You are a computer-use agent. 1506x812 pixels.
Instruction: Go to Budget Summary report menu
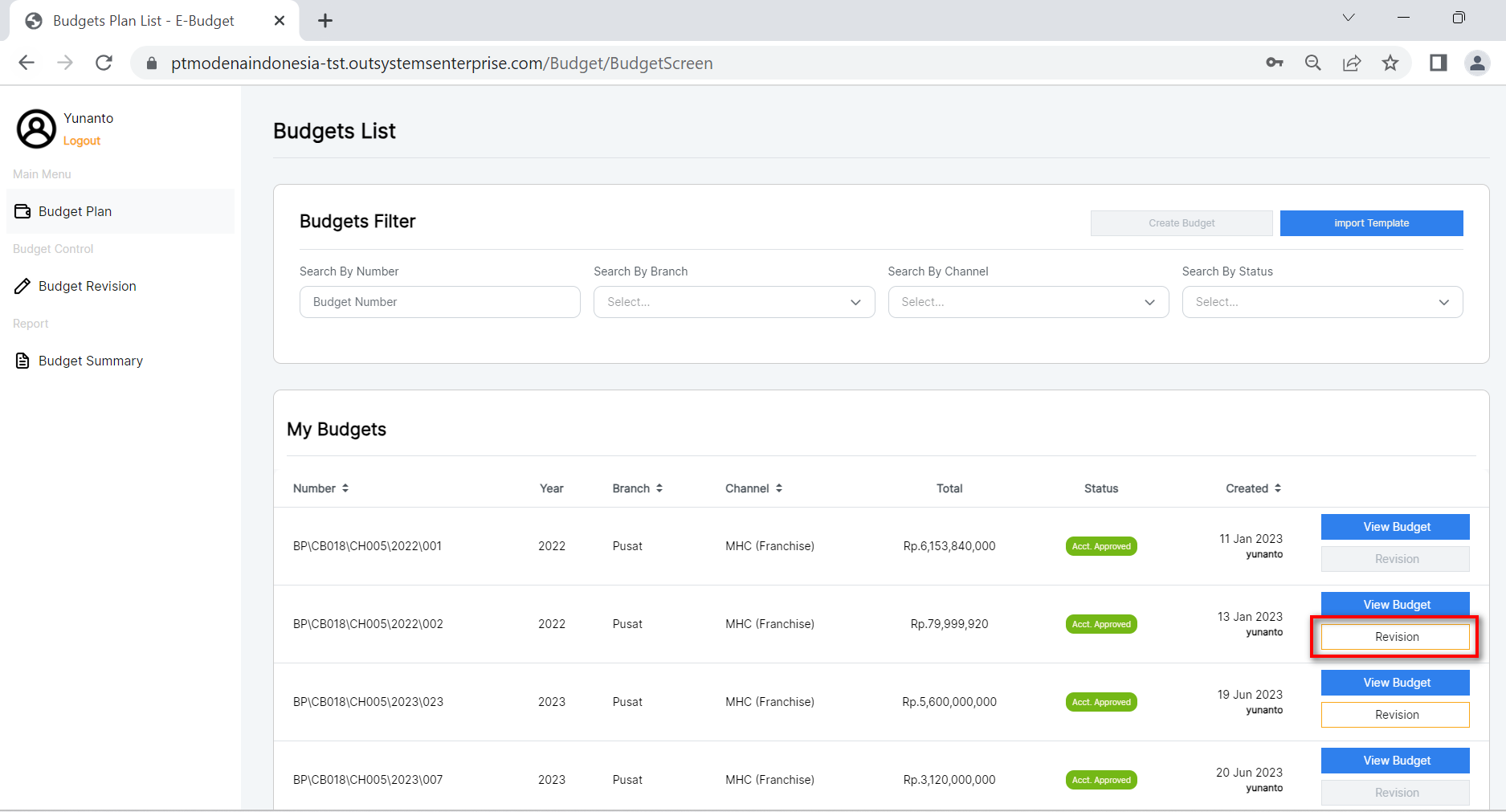(90, 361)
